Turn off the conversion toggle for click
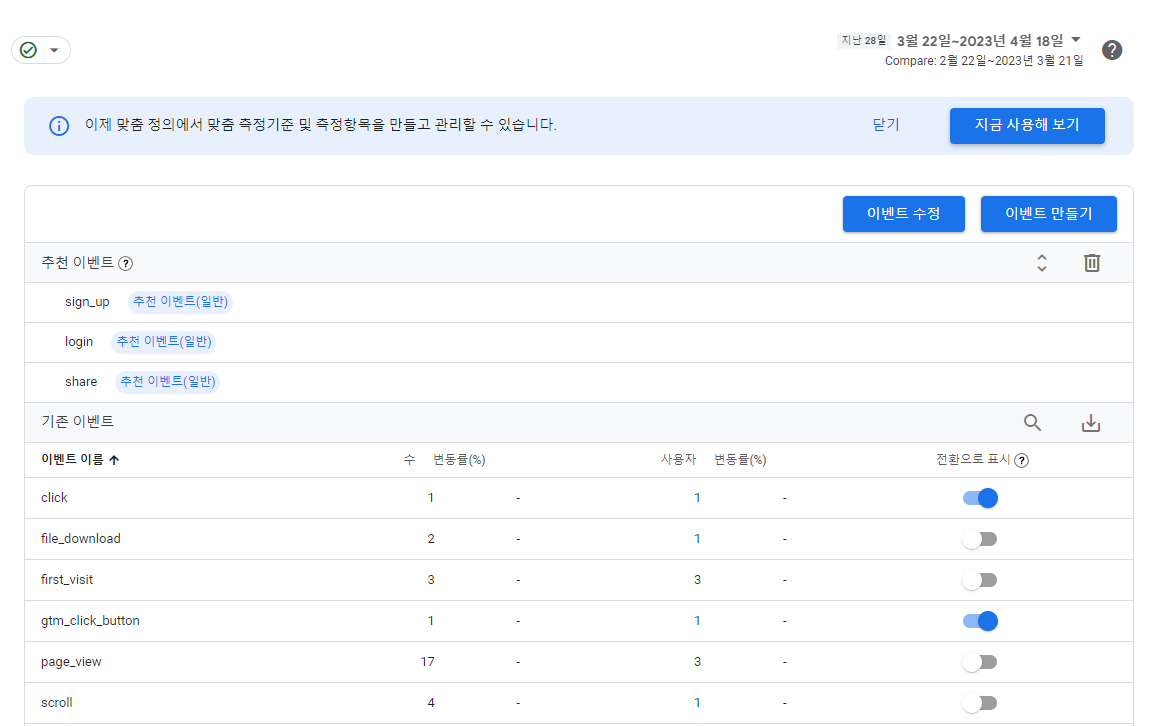Screen dimensions: 1161x726 coord(980,498)
